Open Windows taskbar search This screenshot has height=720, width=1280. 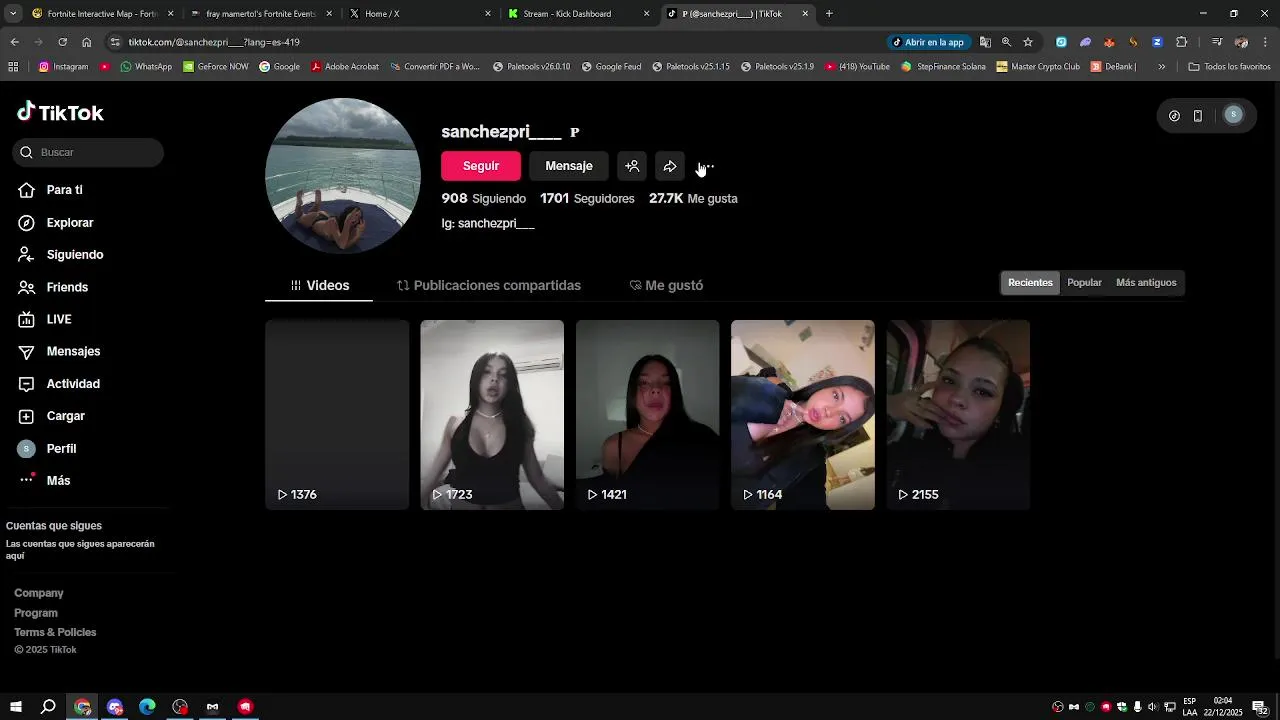click(48, 707)
